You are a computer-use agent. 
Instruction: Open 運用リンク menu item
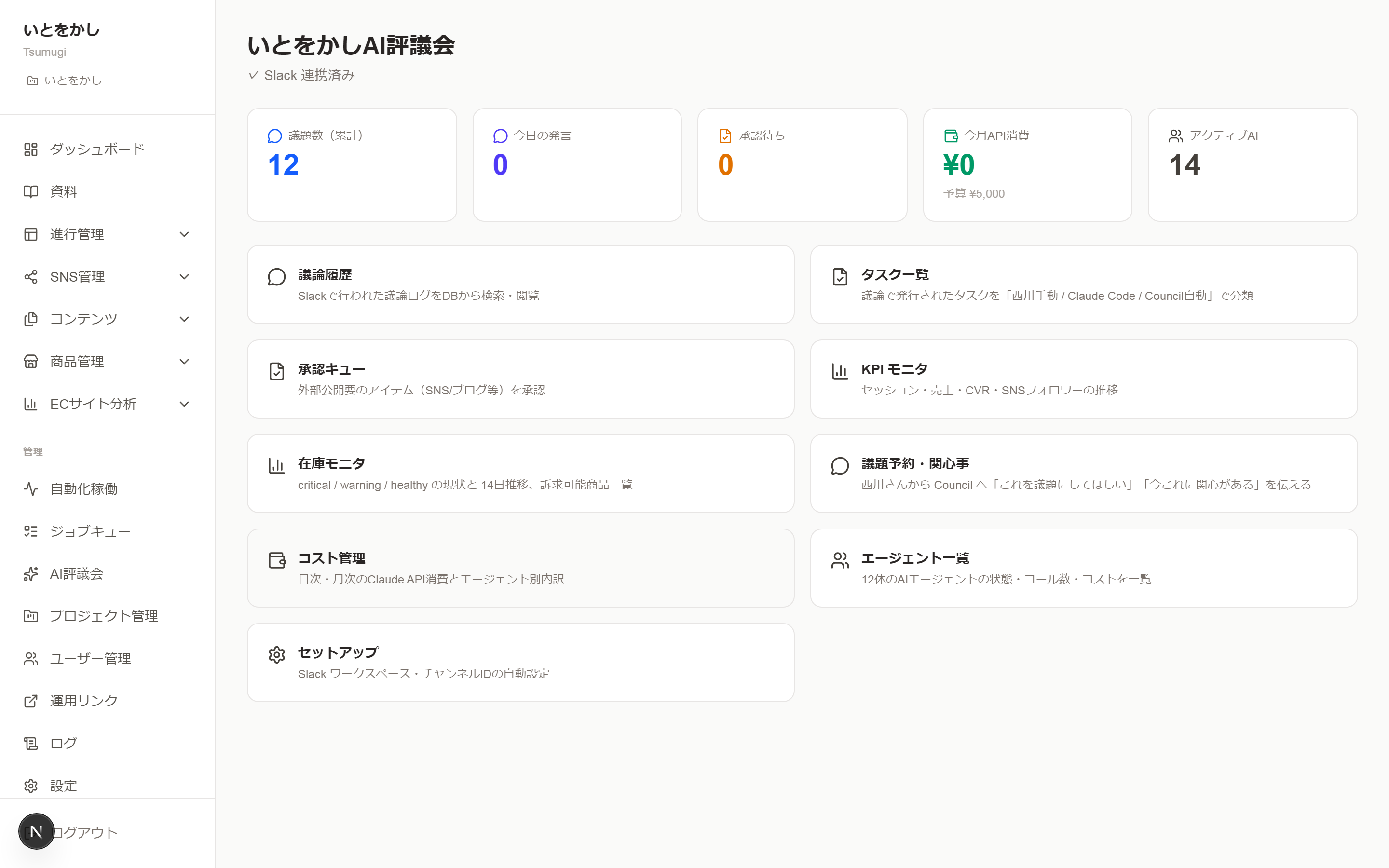tap(108, 701)
